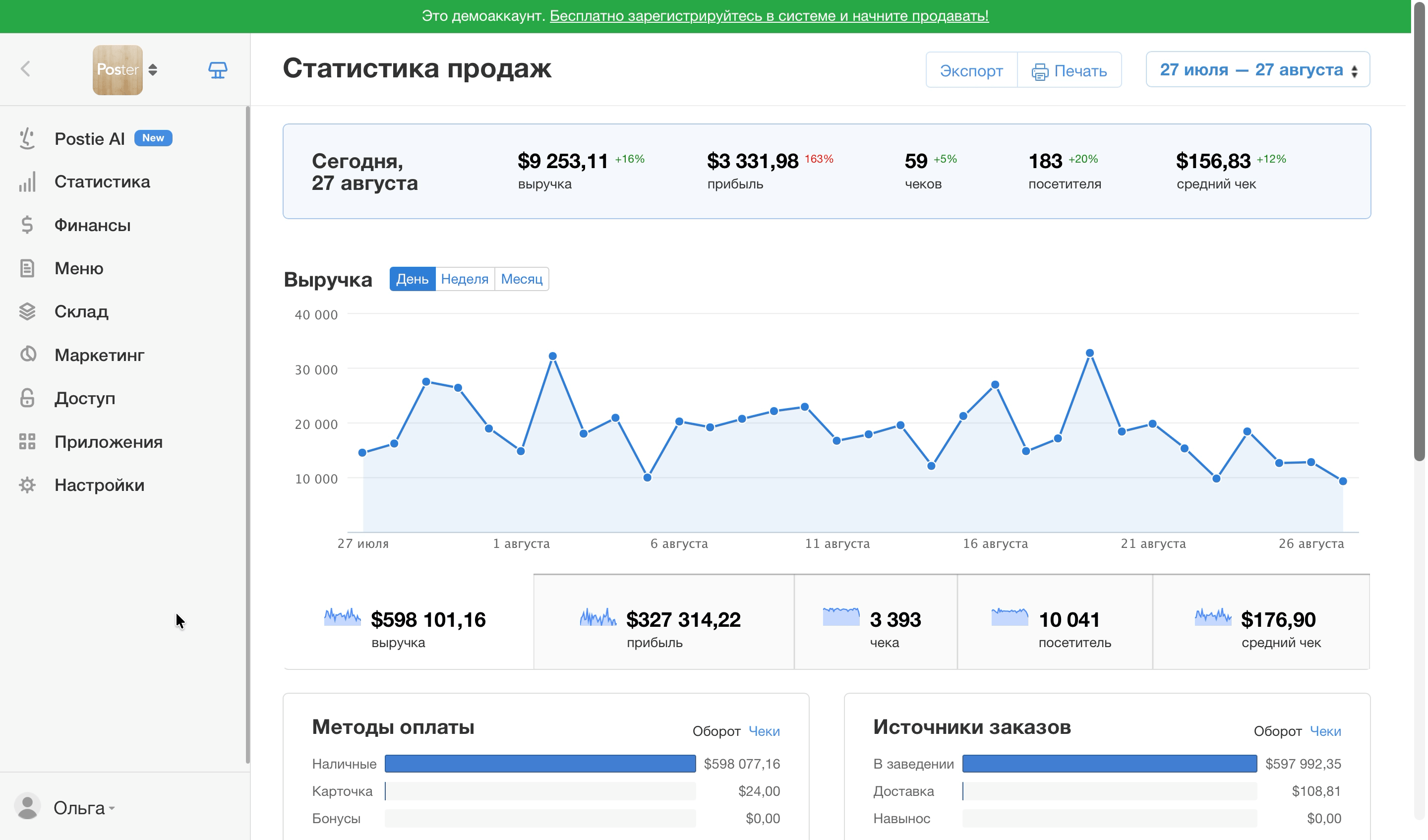Select the $327 314,22 прибыль metric tab
Viewport: 1428px width, 840px height.
663,622
